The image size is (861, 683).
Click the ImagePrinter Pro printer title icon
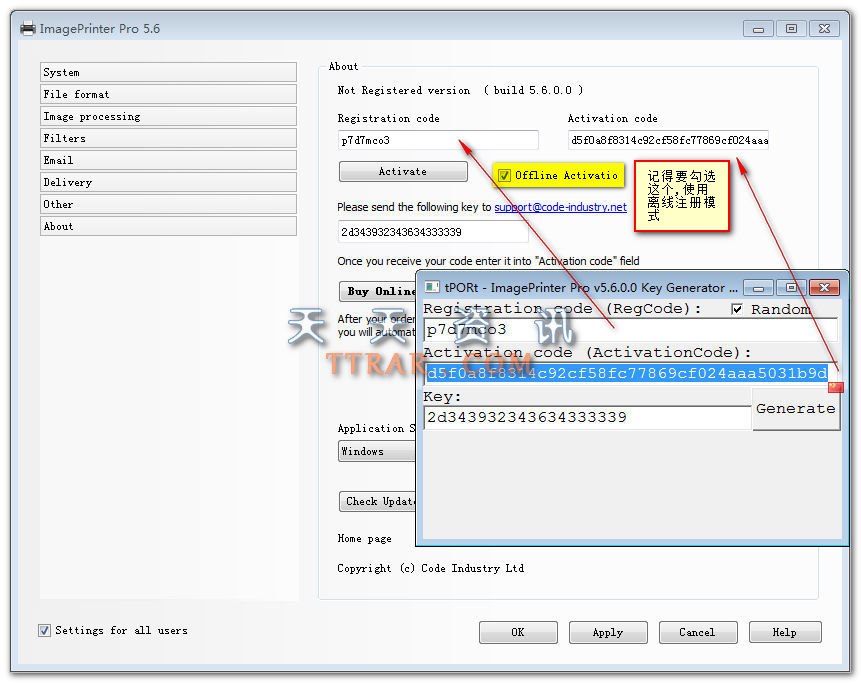coord(28,28)
